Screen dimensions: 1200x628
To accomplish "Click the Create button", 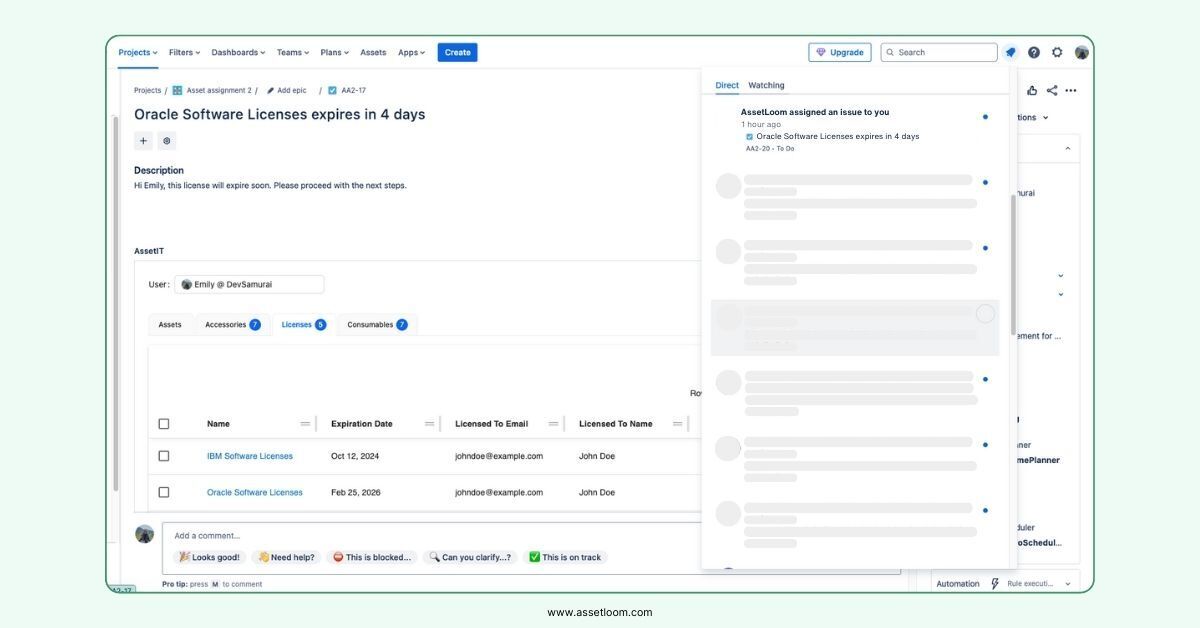I will pos(457,52).
